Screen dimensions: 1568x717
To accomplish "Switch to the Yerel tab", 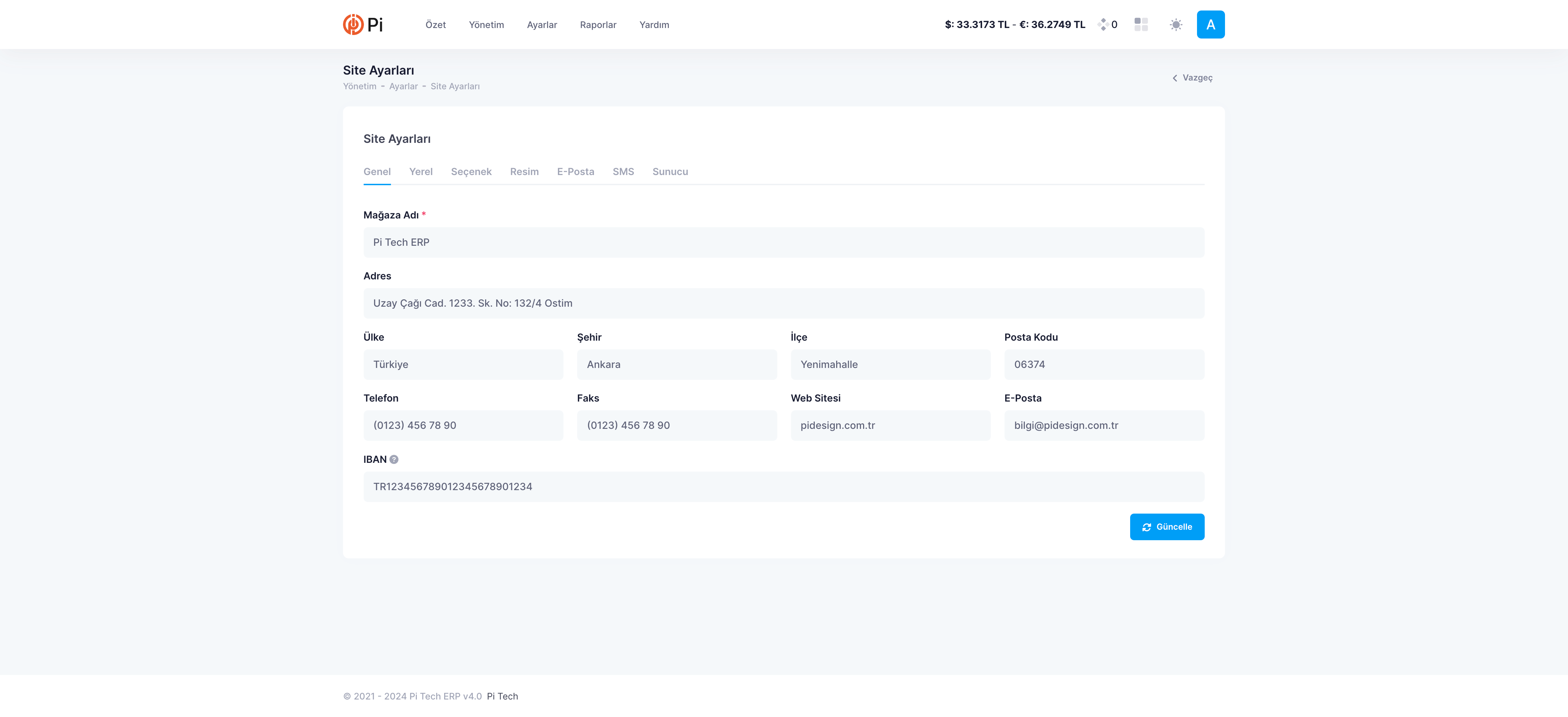I will (421, 172).
